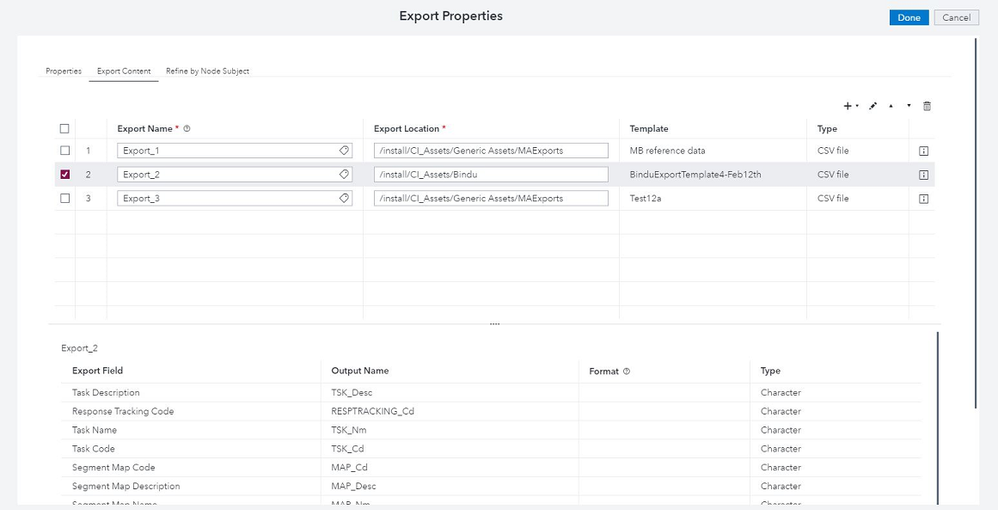Click the Done button
The width and height of the screenshot is (998, 510).
pos(909,18)
